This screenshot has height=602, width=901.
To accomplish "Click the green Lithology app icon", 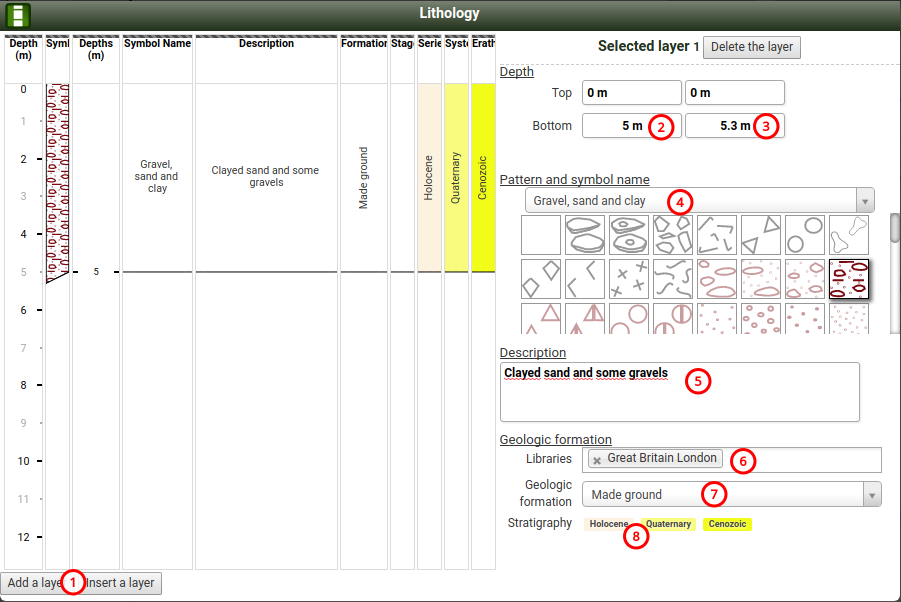I will (18, 14).
